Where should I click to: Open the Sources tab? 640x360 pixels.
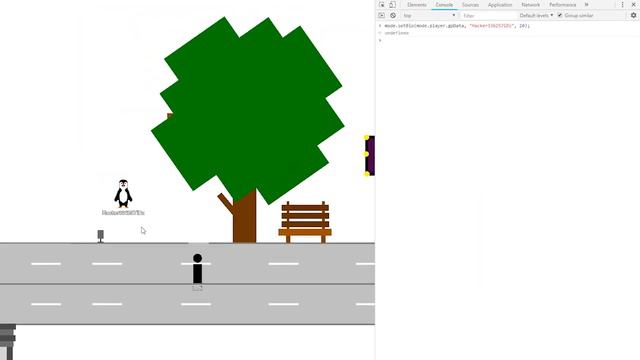tap(470, 5)
